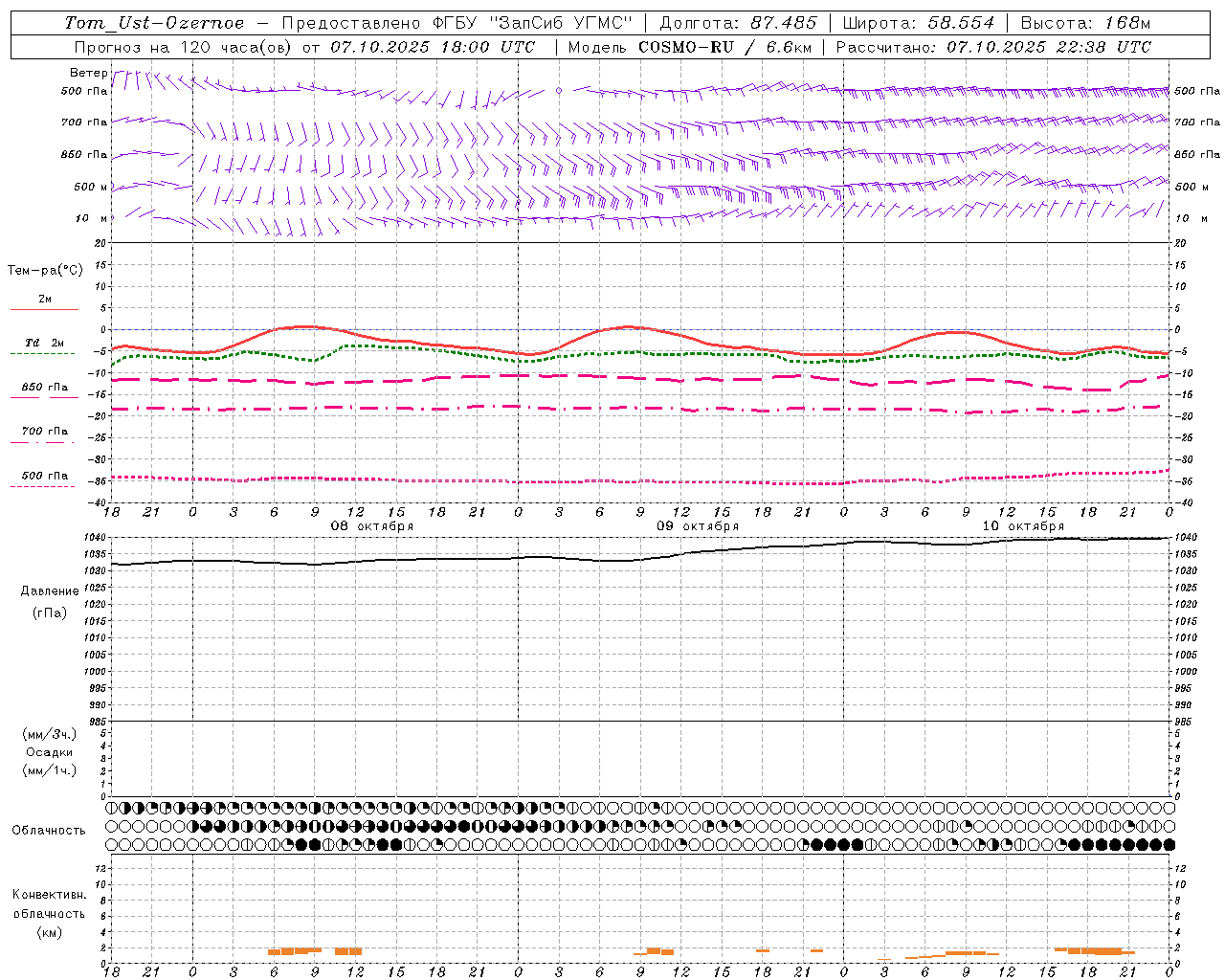Click the (км) convective height unit label

tap(50, 932)
